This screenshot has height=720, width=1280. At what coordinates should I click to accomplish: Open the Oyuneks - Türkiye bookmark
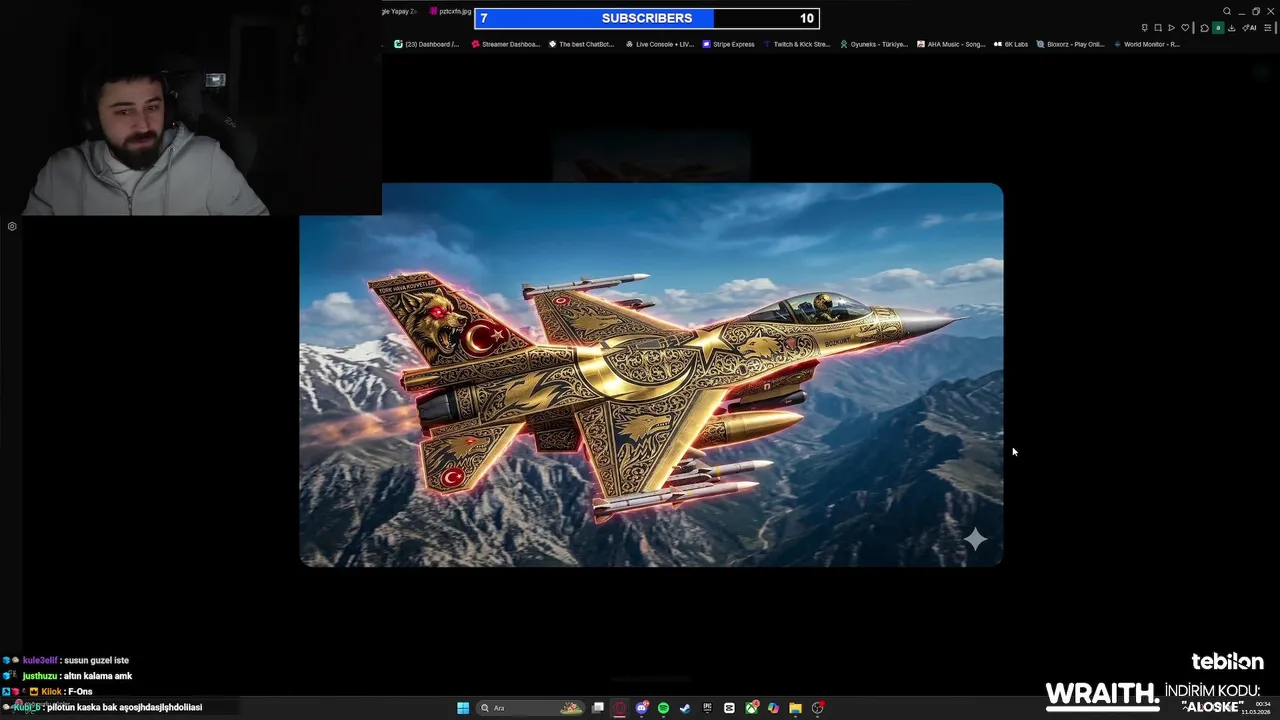pyautogui.click(x=873, y=44)
